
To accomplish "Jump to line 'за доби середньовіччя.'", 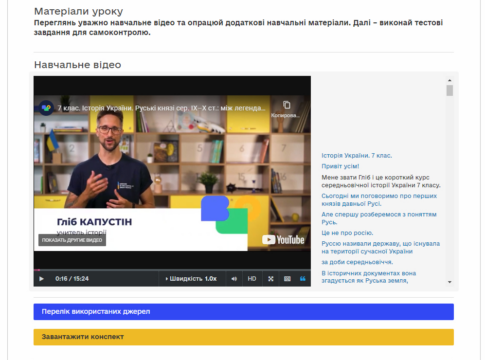I will coord(357,262).
